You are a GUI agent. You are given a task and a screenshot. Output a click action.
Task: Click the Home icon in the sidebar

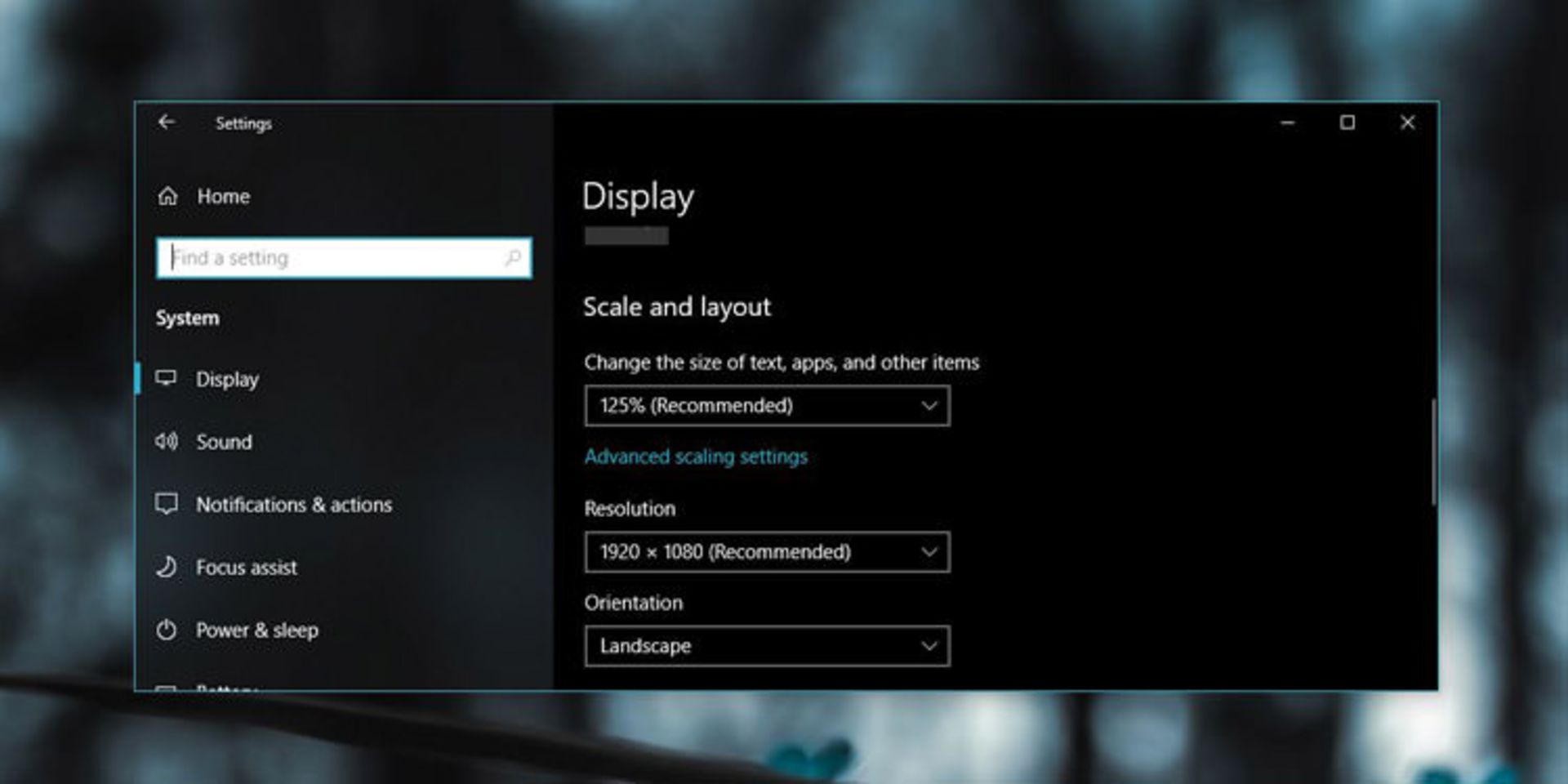pyautogui.click(x=168, y=196)
